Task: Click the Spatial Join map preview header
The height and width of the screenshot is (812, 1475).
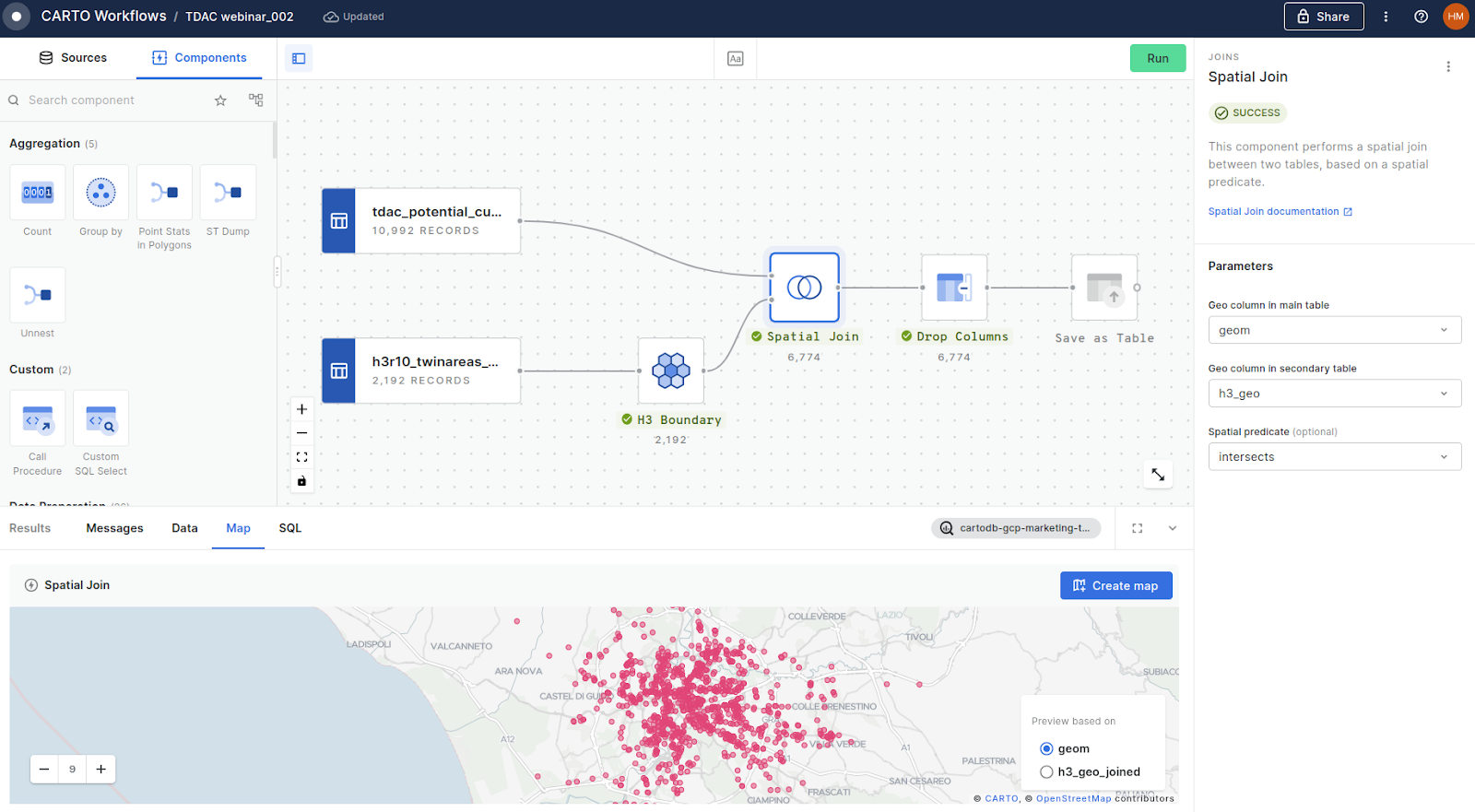Action: (67, 585)
